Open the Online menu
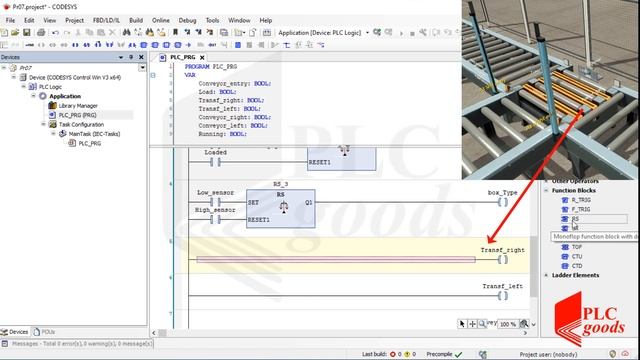 click(x=161, y=20)
